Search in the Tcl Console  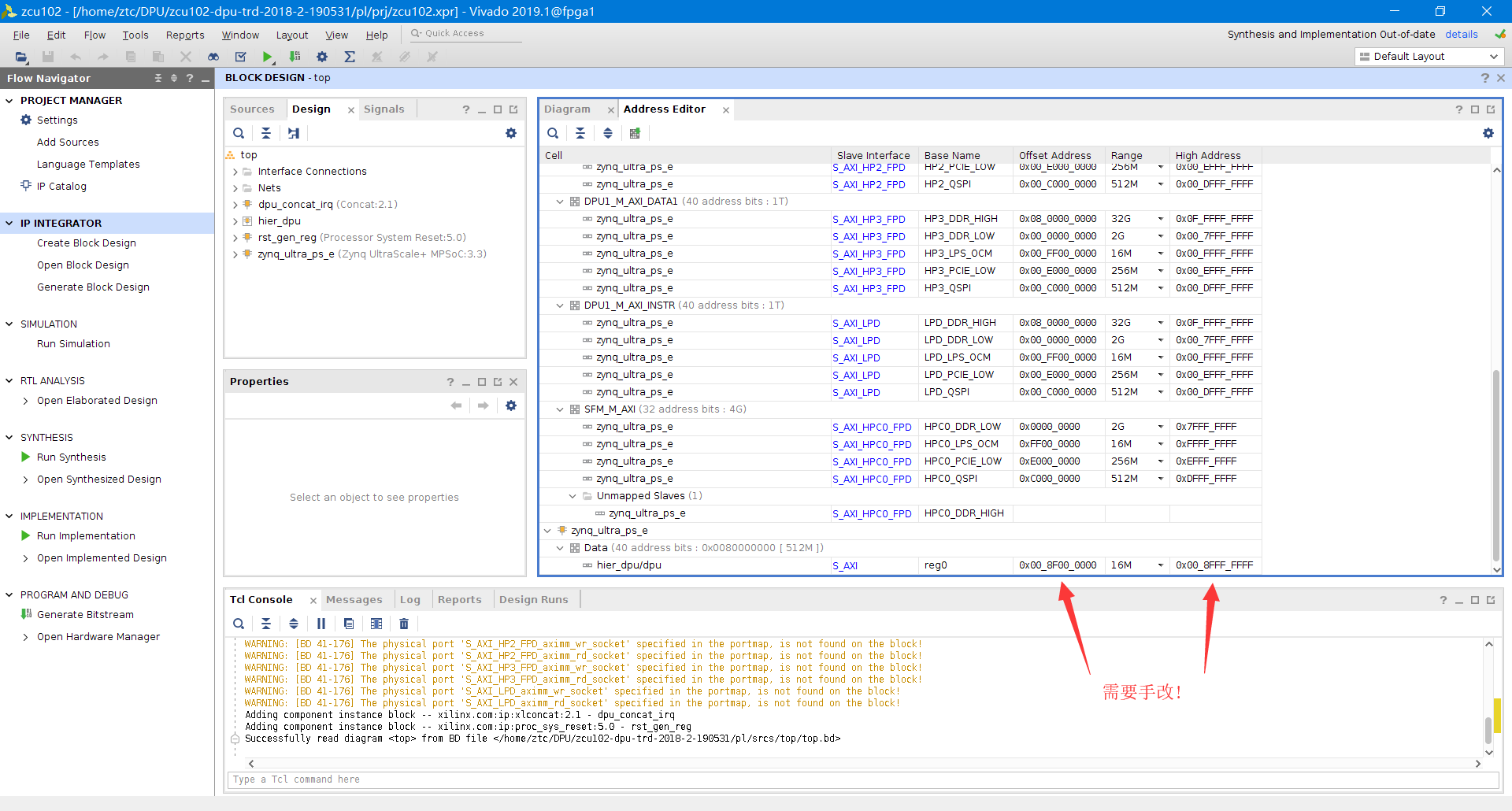click(x=239, y=624)
